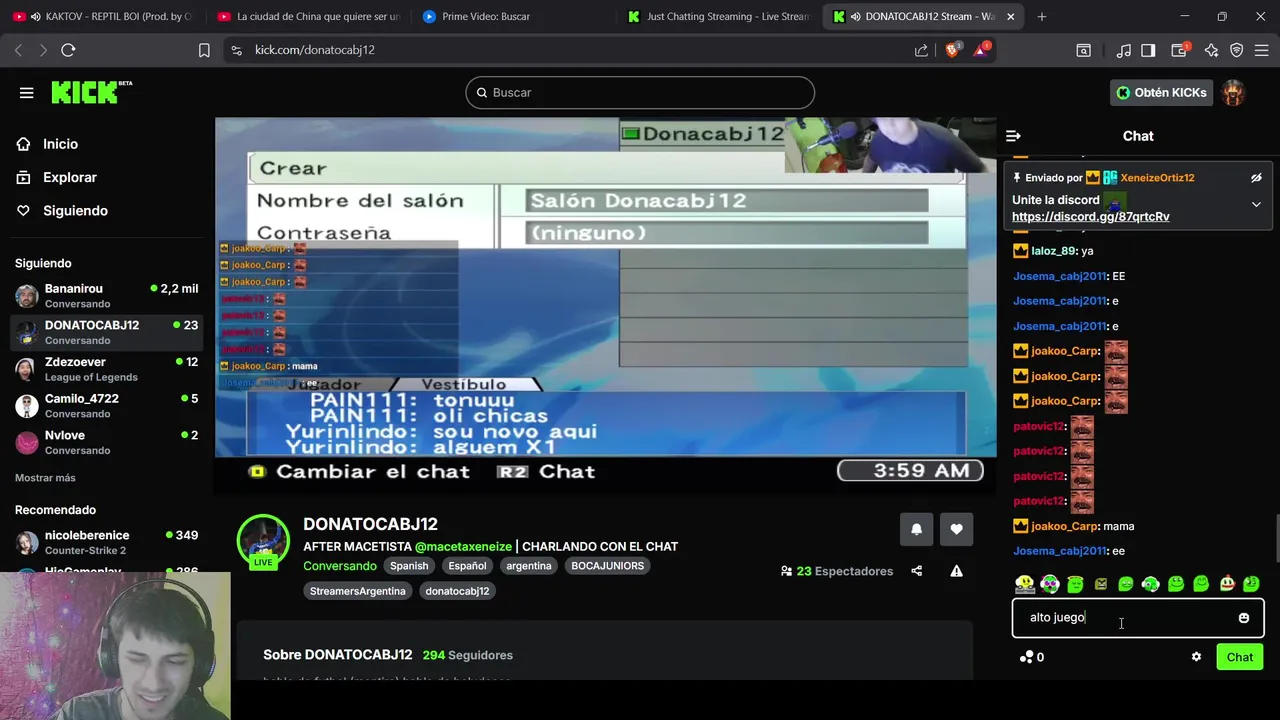1280x720 pixels.
Task: Reload the page in browser toolbar
Action: pyautogui.click(x=68, y=50)
